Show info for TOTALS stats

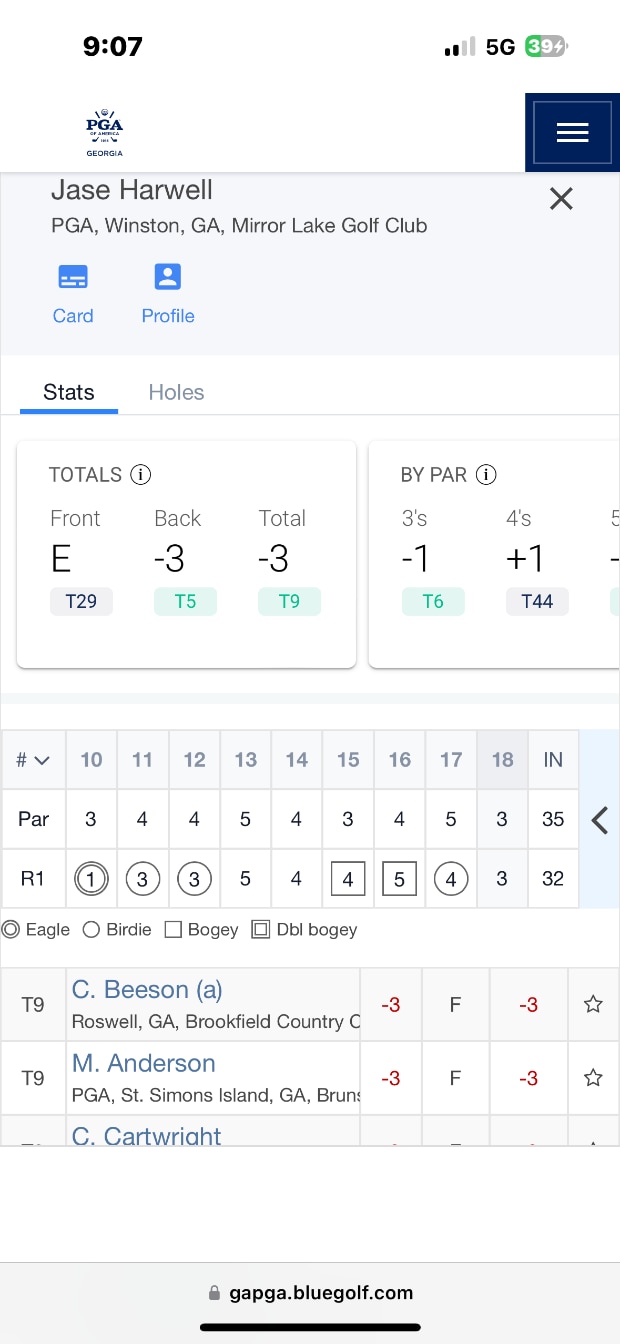pos(141,475)
